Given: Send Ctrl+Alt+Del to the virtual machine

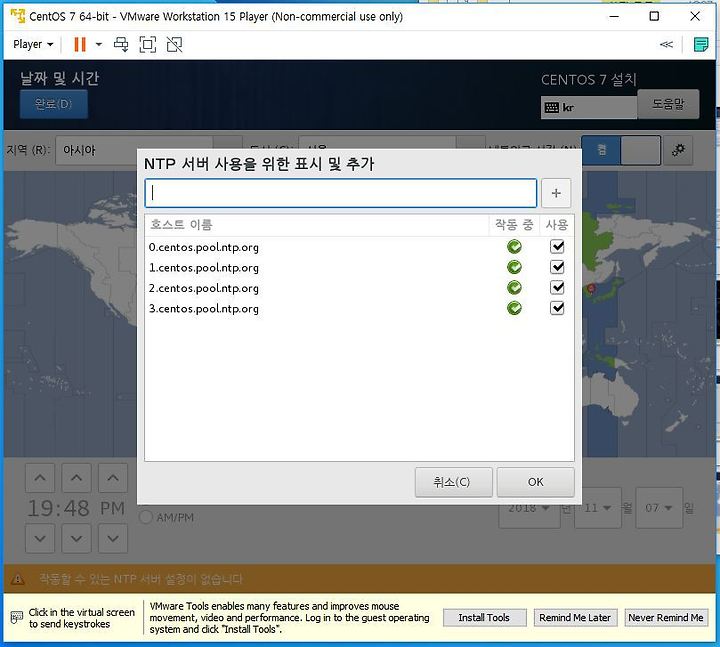Looking at the screenshot, I should [121, 45].
